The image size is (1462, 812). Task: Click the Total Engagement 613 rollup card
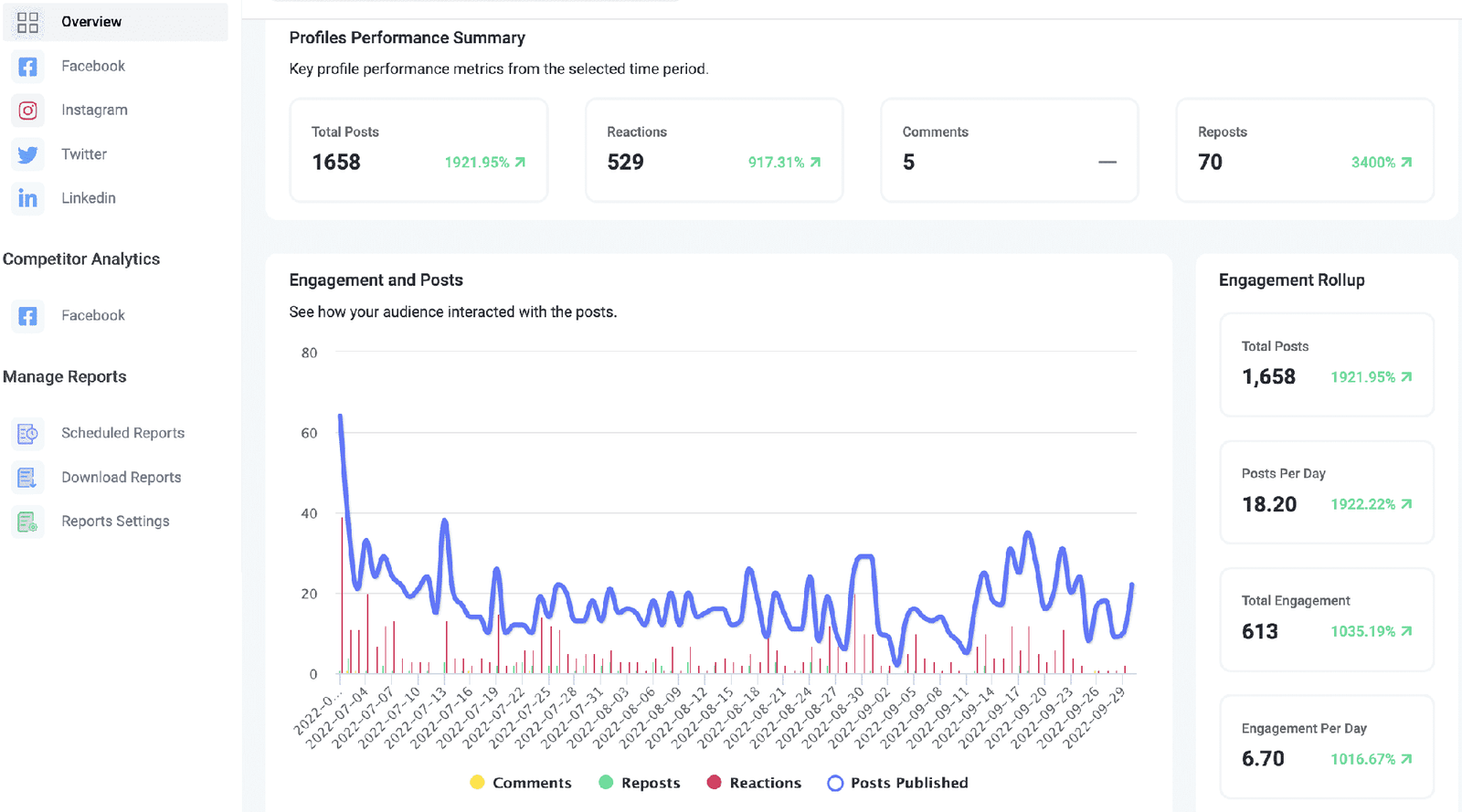click(x=1327, y=619)
